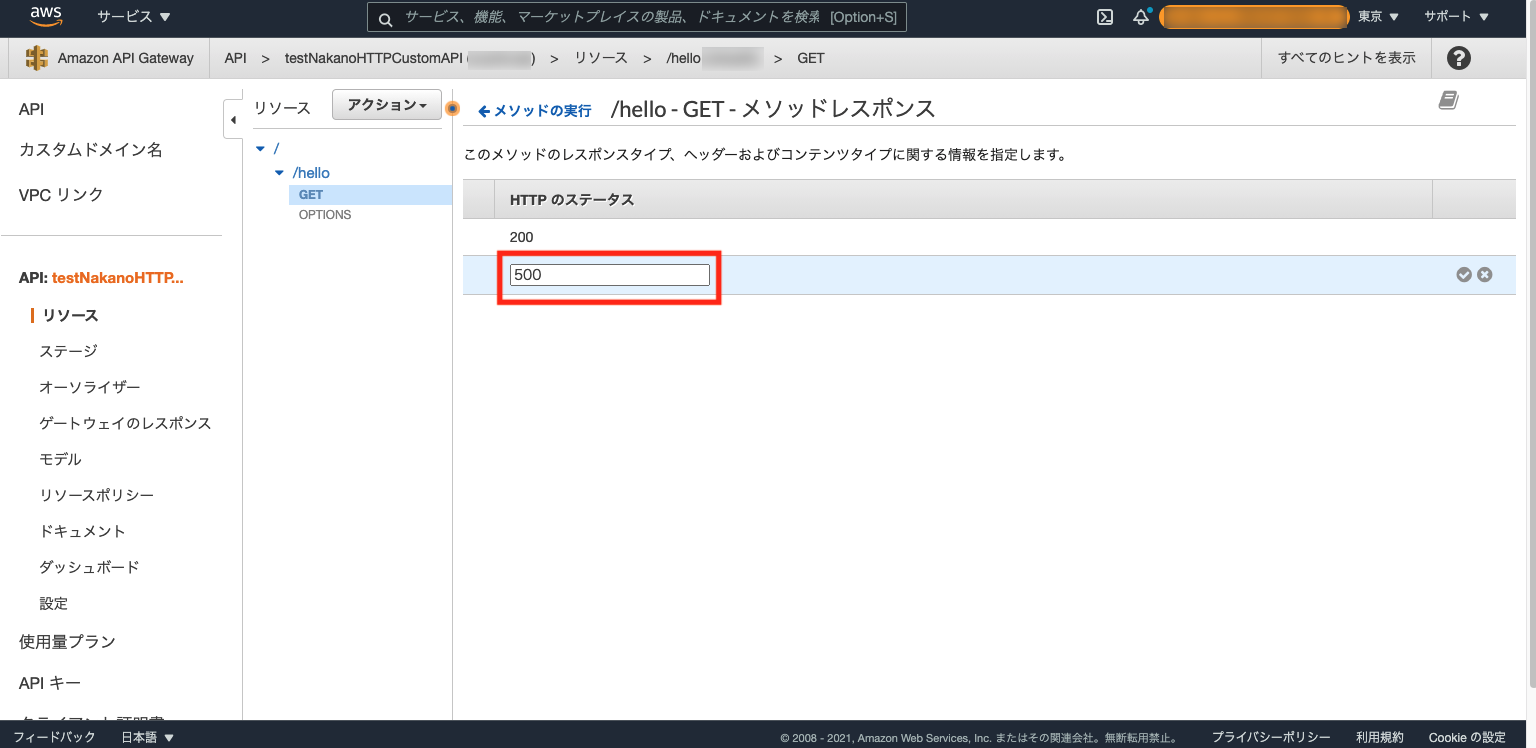Open the サービス dropdown menu
Screen dimensions: 1536x748
133,17
